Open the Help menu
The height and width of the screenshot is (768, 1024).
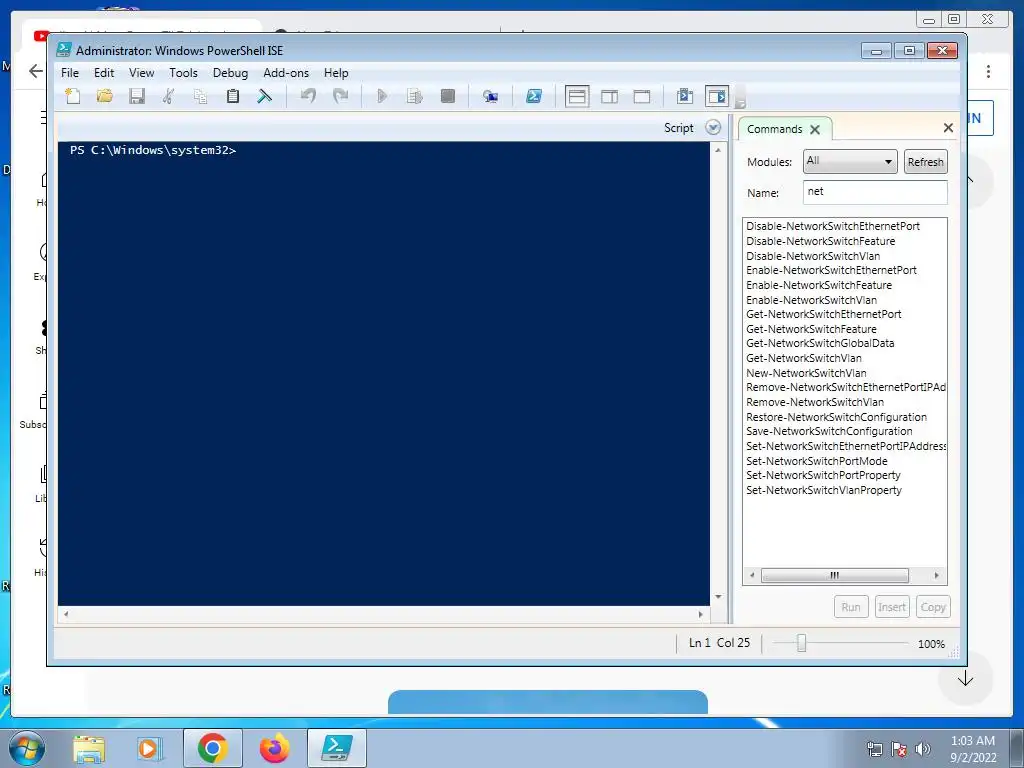tap(336, 73)
